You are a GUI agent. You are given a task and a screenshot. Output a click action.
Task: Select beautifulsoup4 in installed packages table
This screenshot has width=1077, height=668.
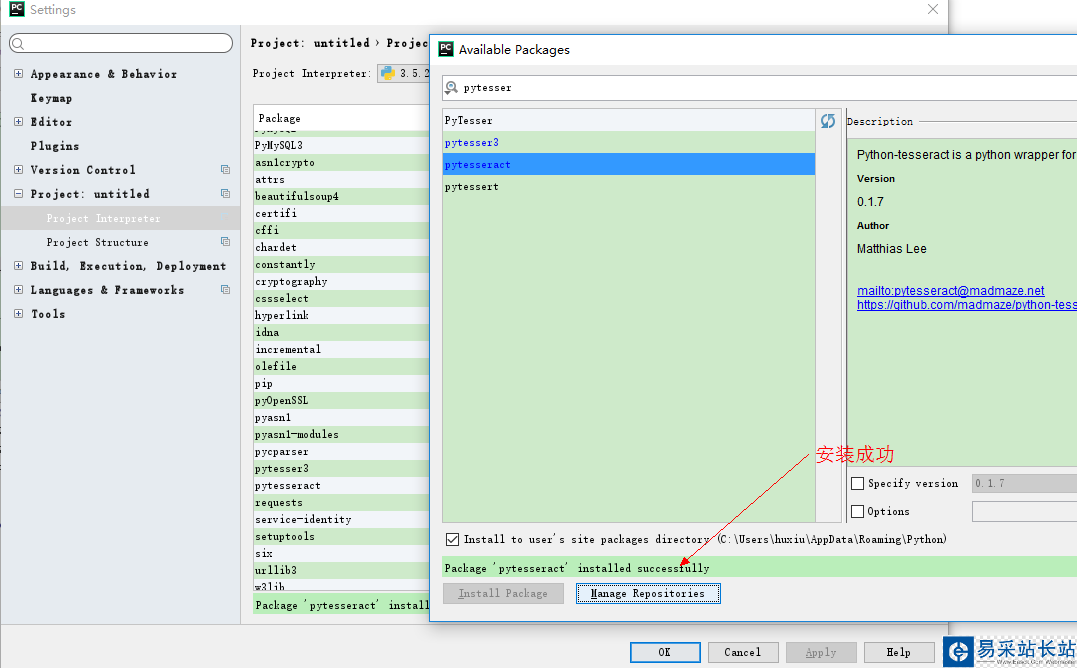click(341, 196)
